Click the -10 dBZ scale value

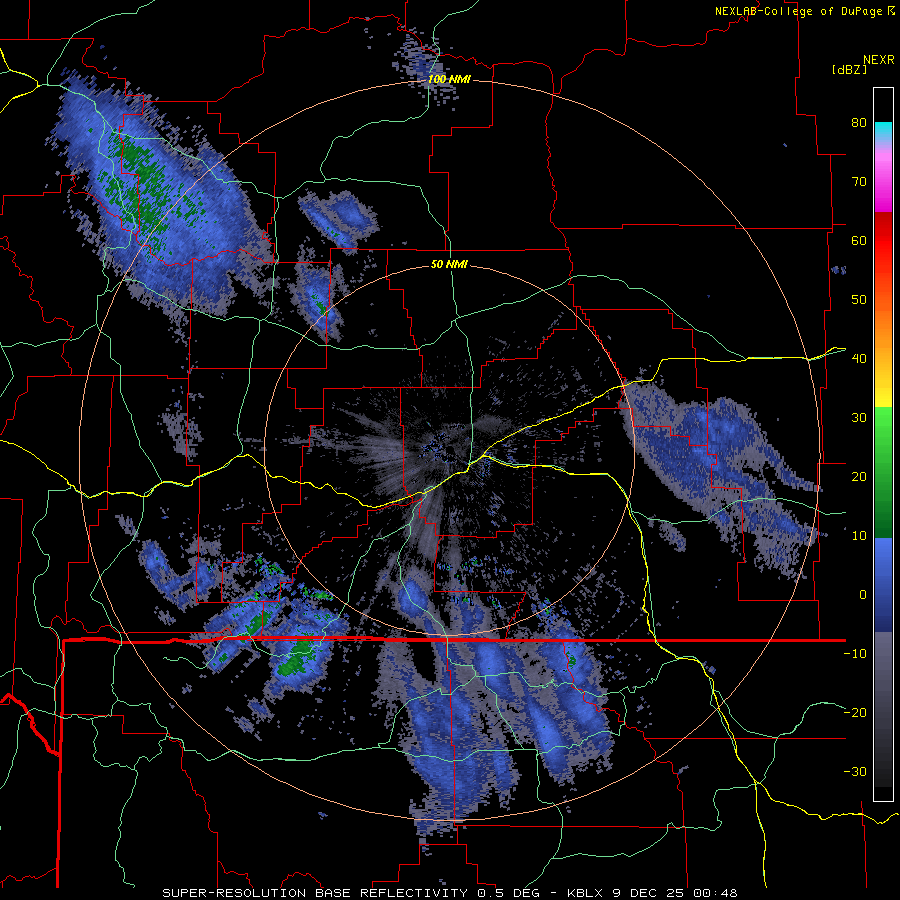click(855, 654)
